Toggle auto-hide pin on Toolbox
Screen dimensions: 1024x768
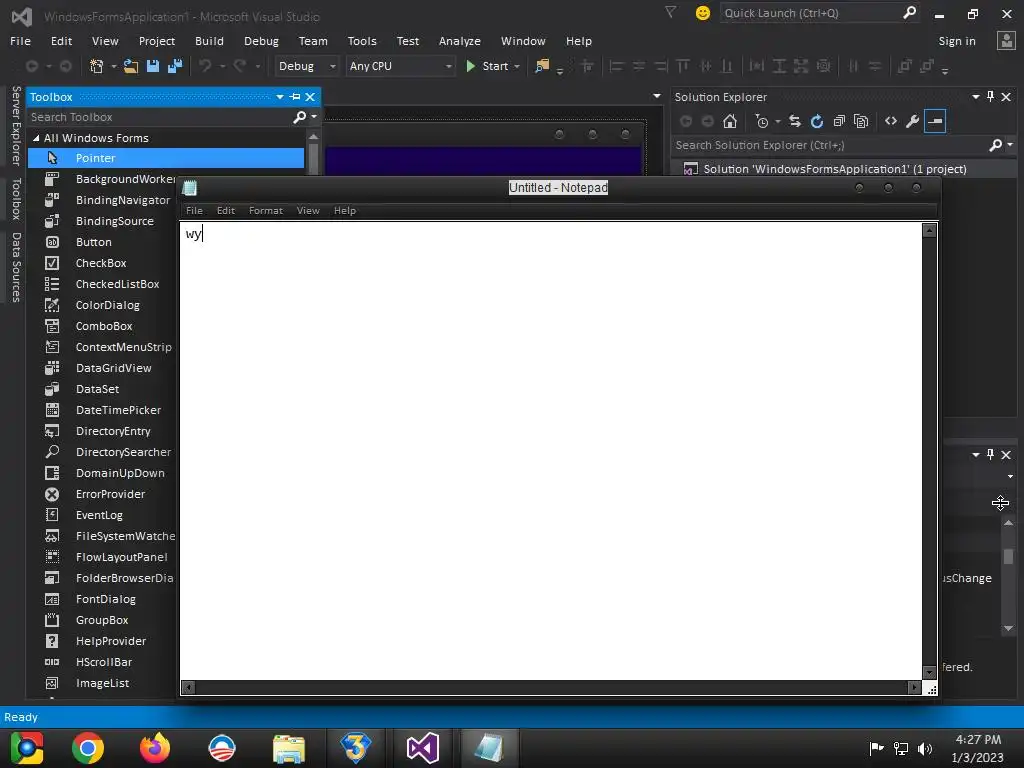(x=295, y=97)
